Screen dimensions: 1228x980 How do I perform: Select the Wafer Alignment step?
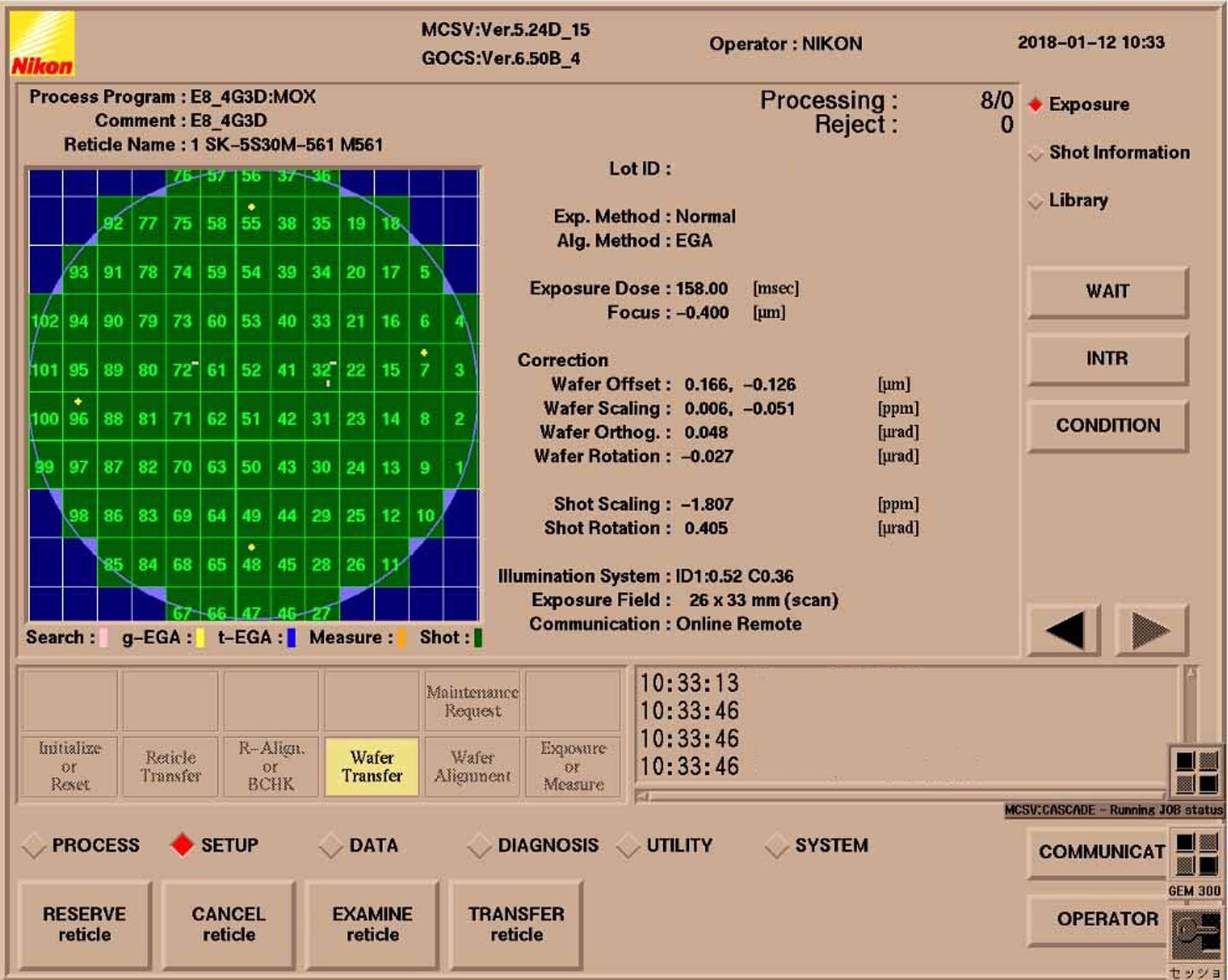[472, 766]
